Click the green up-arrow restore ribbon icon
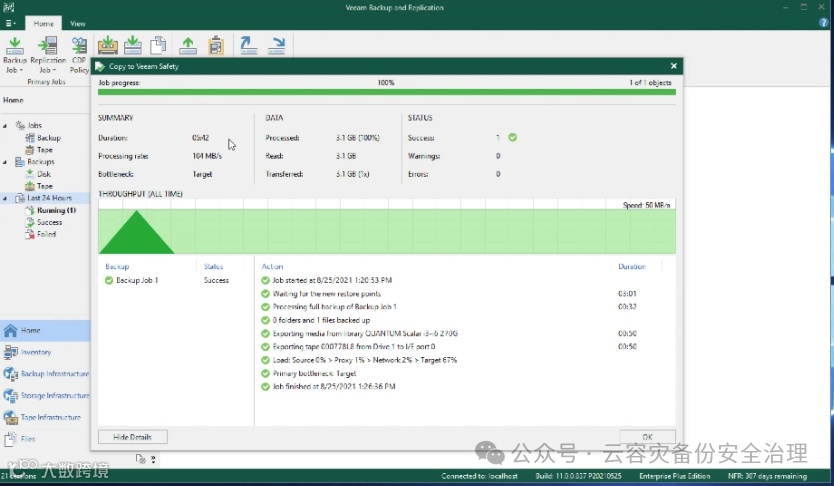 pos(188,45)
